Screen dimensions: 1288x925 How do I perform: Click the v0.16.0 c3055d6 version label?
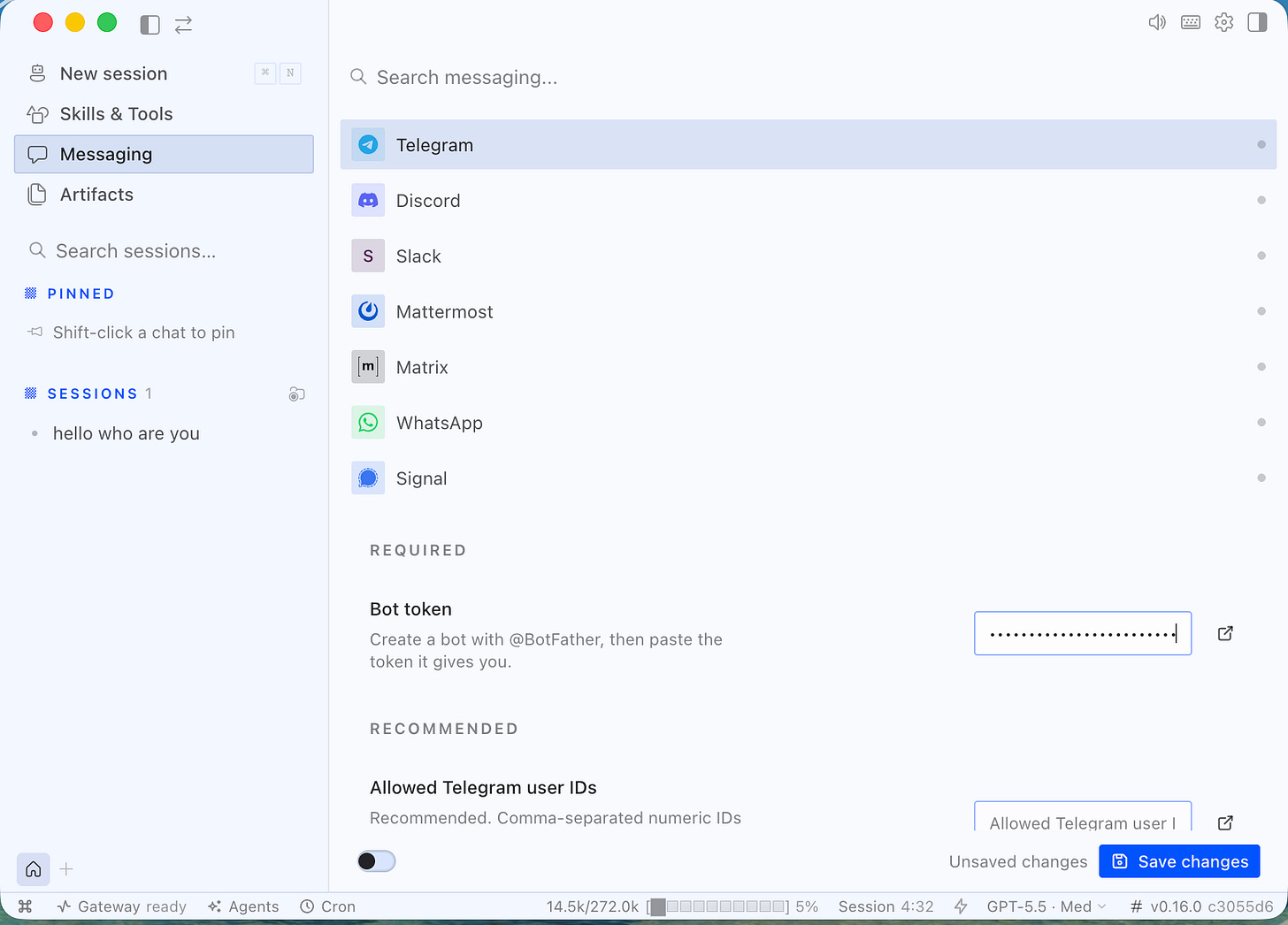click(1202, 906)
